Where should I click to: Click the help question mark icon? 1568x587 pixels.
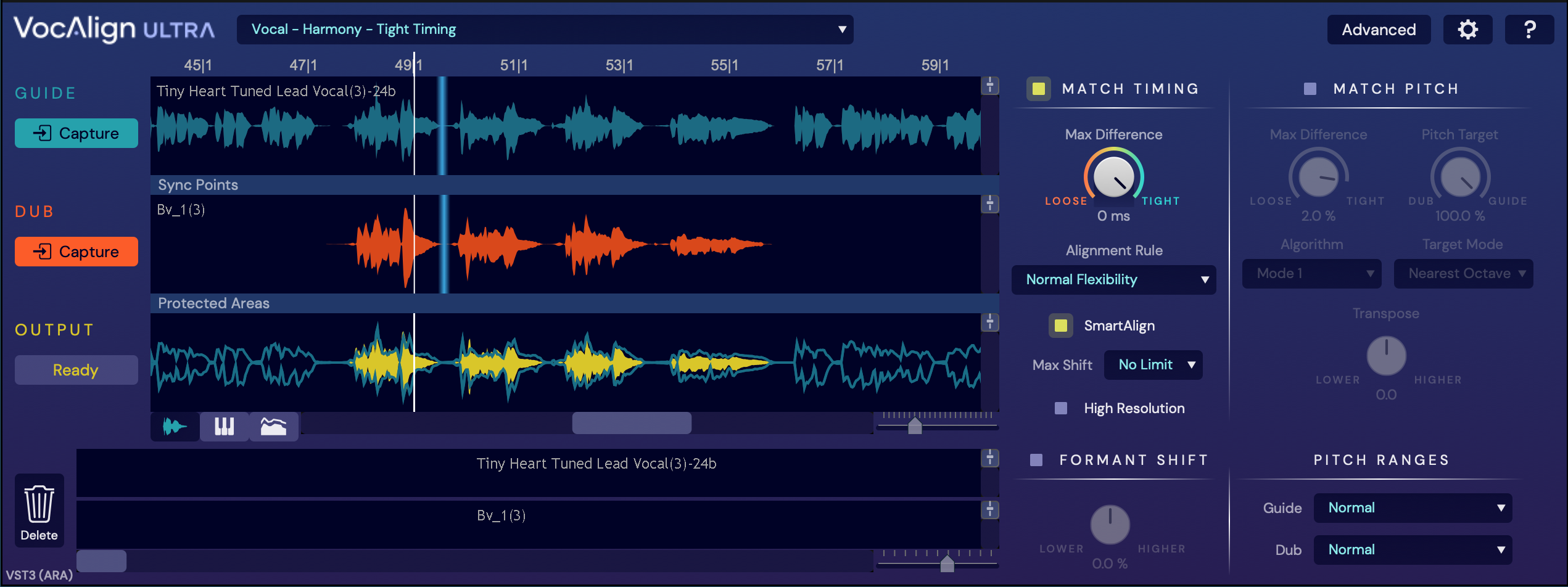pos(1529,30)
